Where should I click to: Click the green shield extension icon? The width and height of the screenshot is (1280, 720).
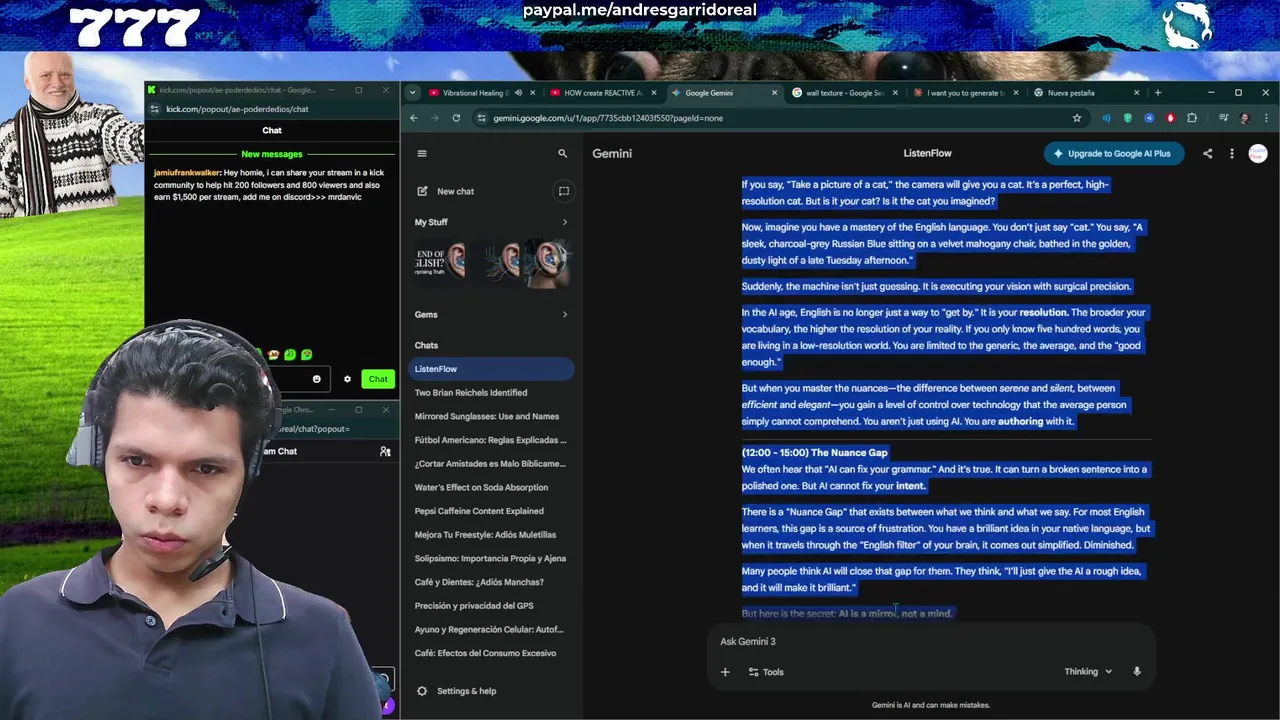coord(1128,118)
